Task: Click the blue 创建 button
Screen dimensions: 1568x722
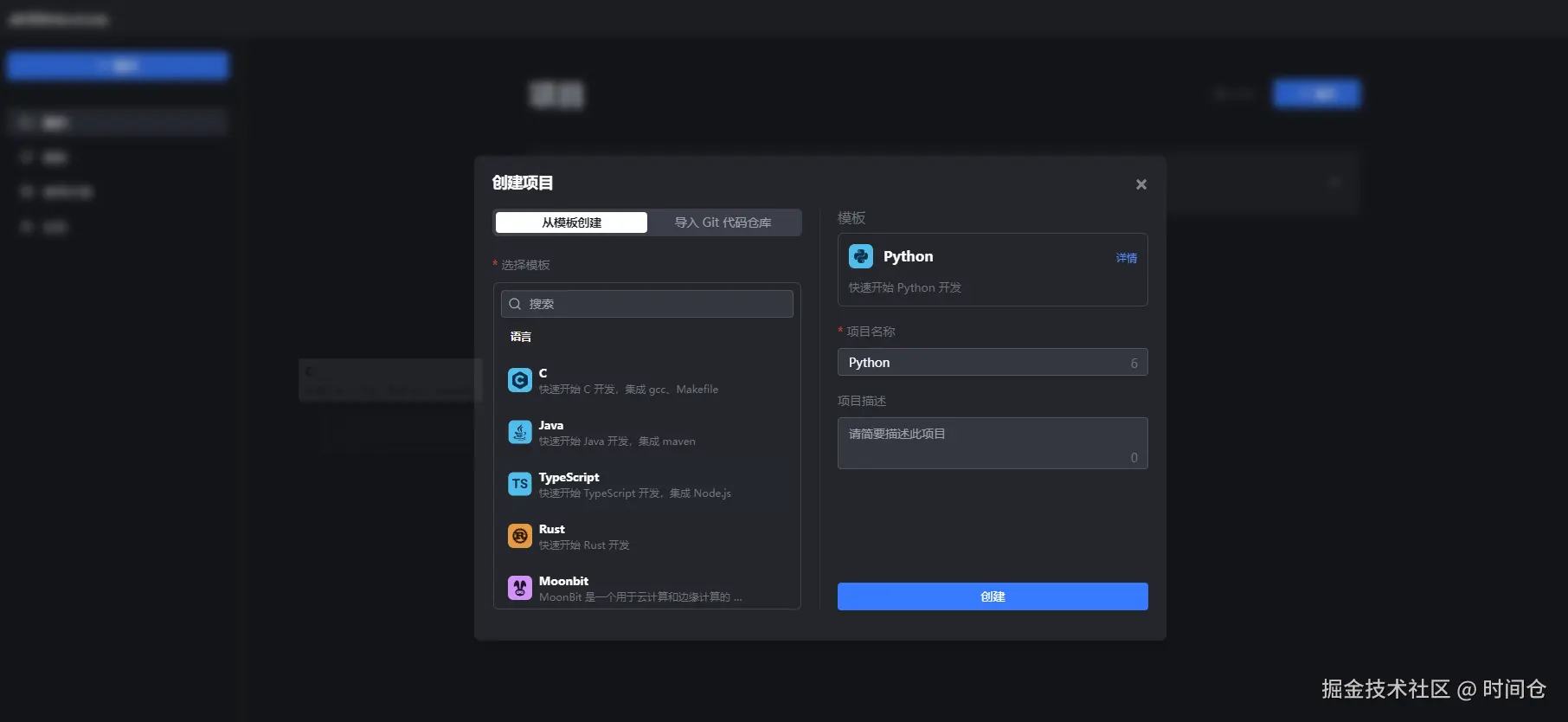Action: coord(993,596)
